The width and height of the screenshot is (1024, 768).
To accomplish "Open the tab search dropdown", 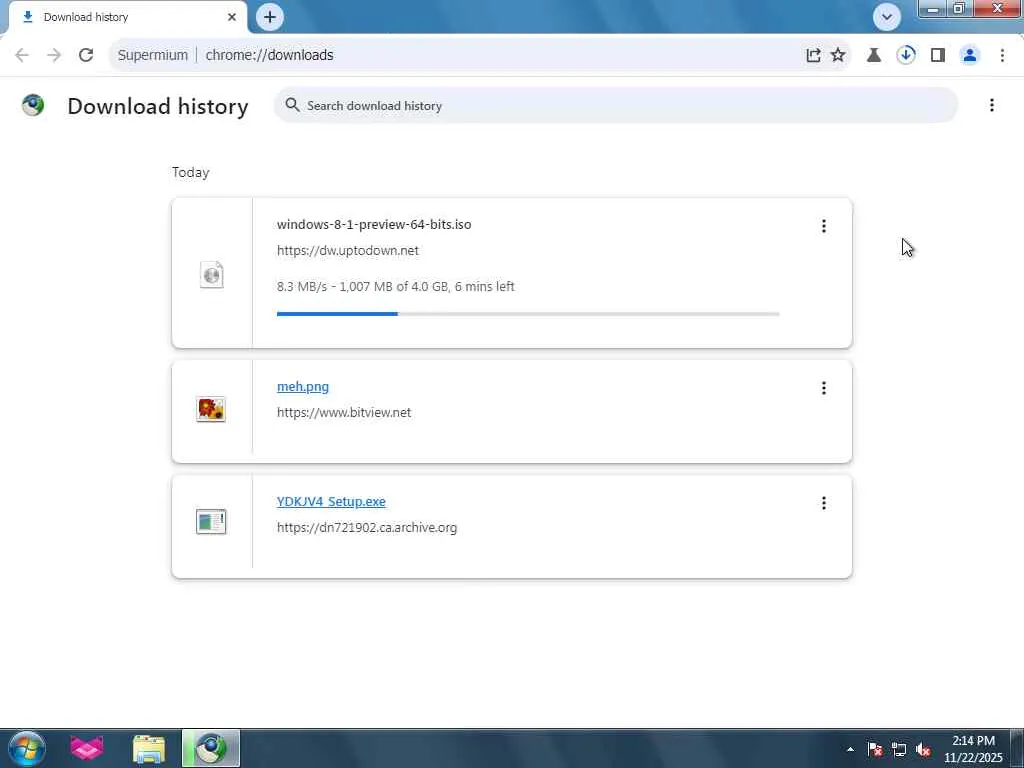I will (x=887, y=17).
